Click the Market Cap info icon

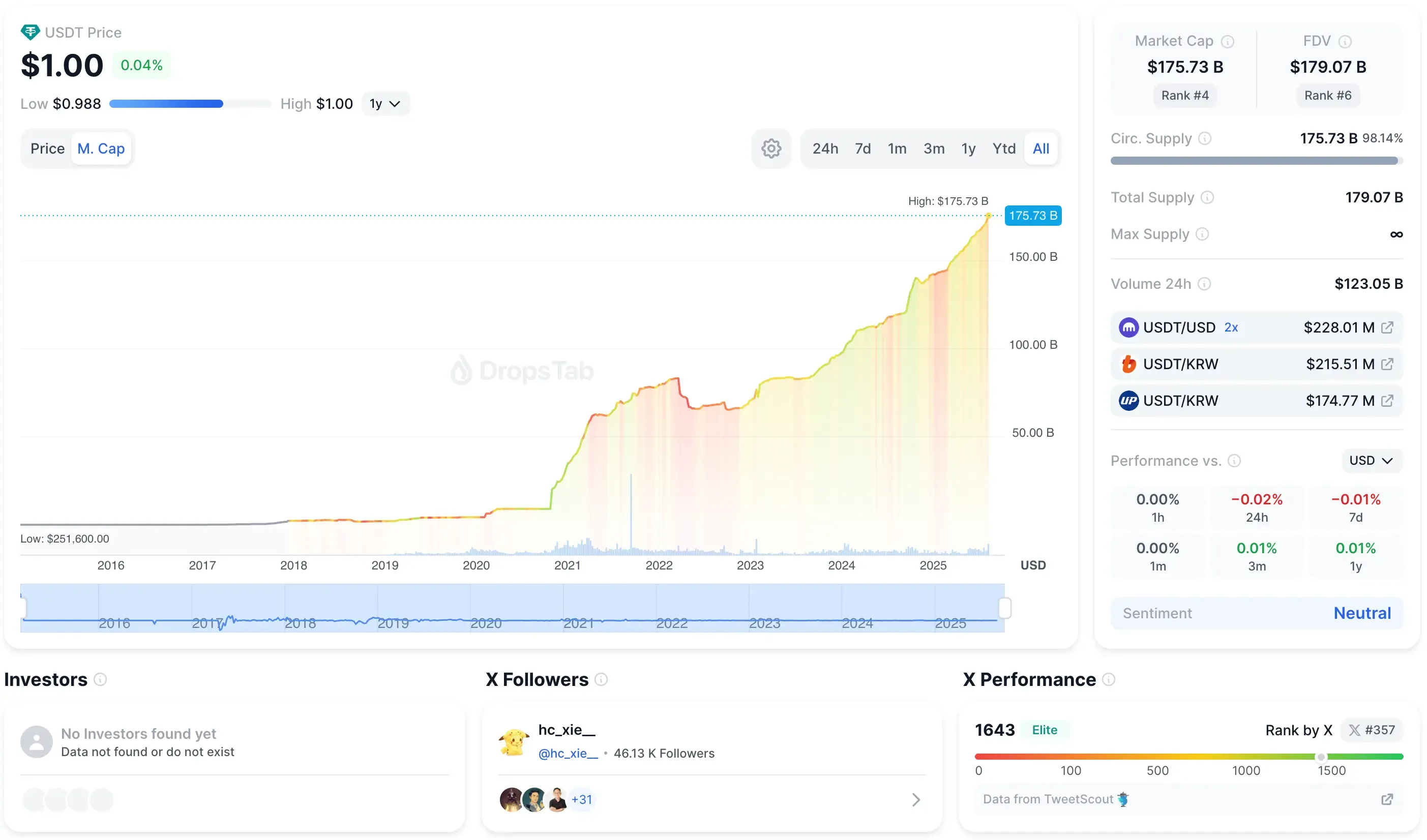tap(1228, 41)
